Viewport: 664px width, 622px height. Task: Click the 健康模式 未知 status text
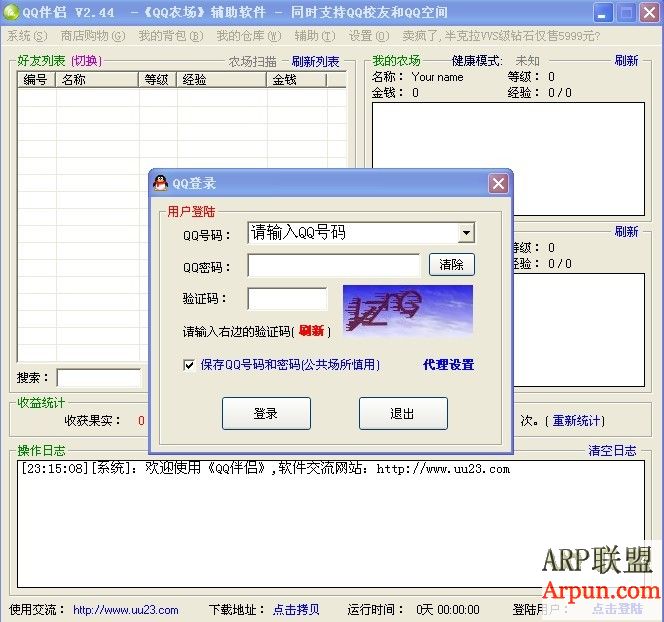click(528, 61)
